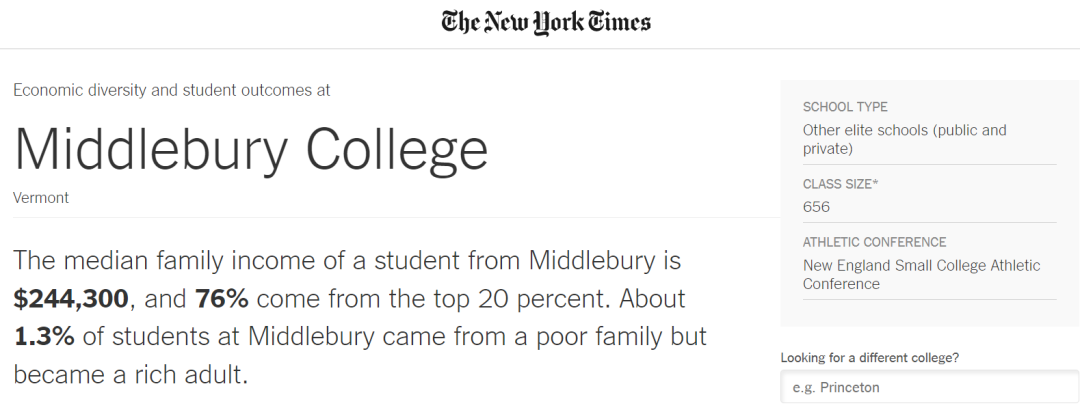The height and width of the screenshot is (410, 1080).
Task: Click The New York Times logo
Action: click(546, 22)
